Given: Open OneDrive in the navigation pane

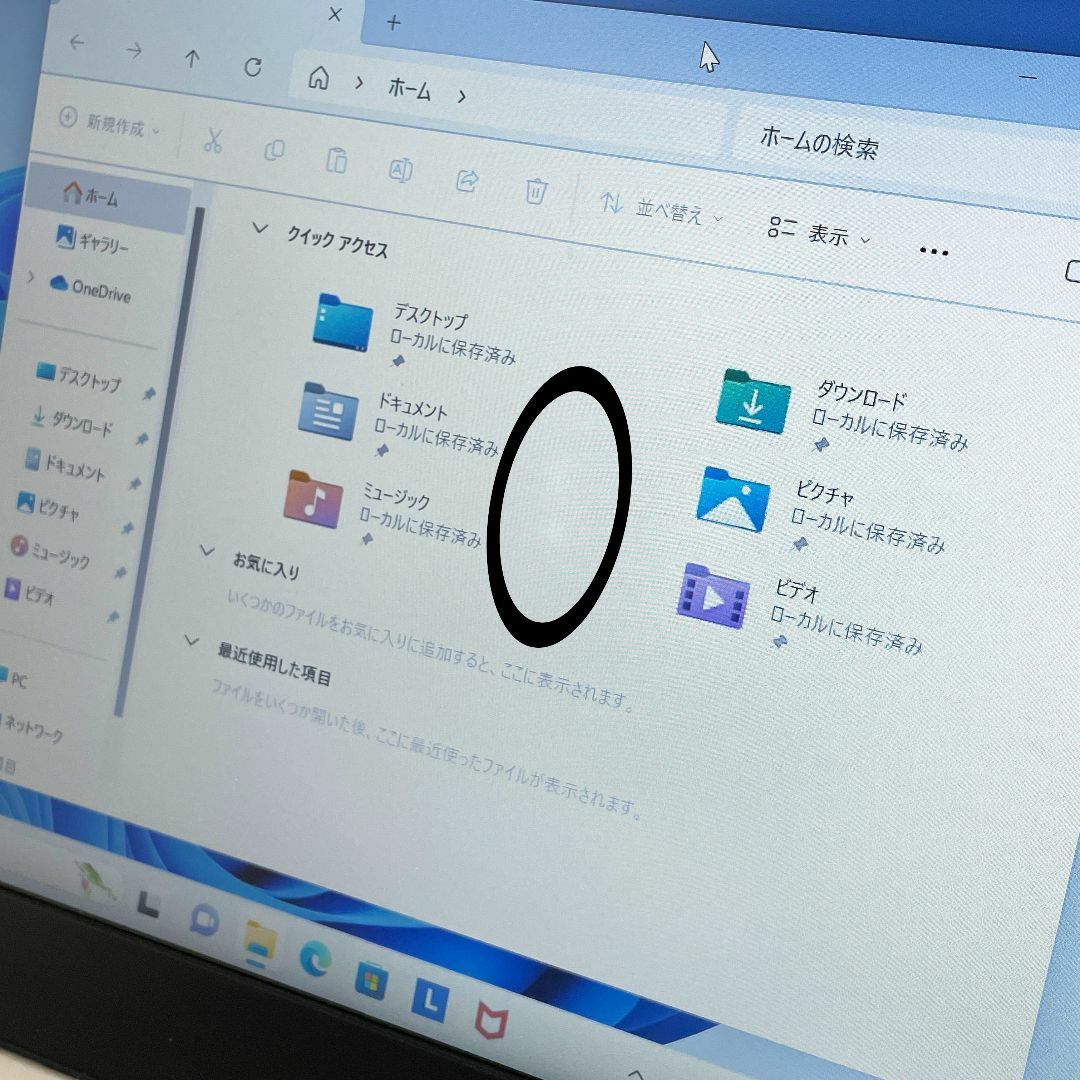Looking at the screenshot, I should click(90, 289).
